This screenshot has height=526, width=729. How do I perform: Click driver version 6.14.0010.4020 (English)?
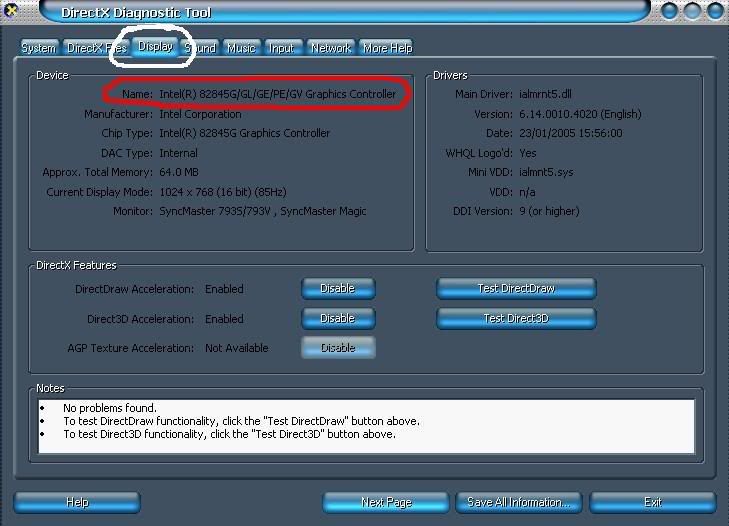[x=580, y=114]
